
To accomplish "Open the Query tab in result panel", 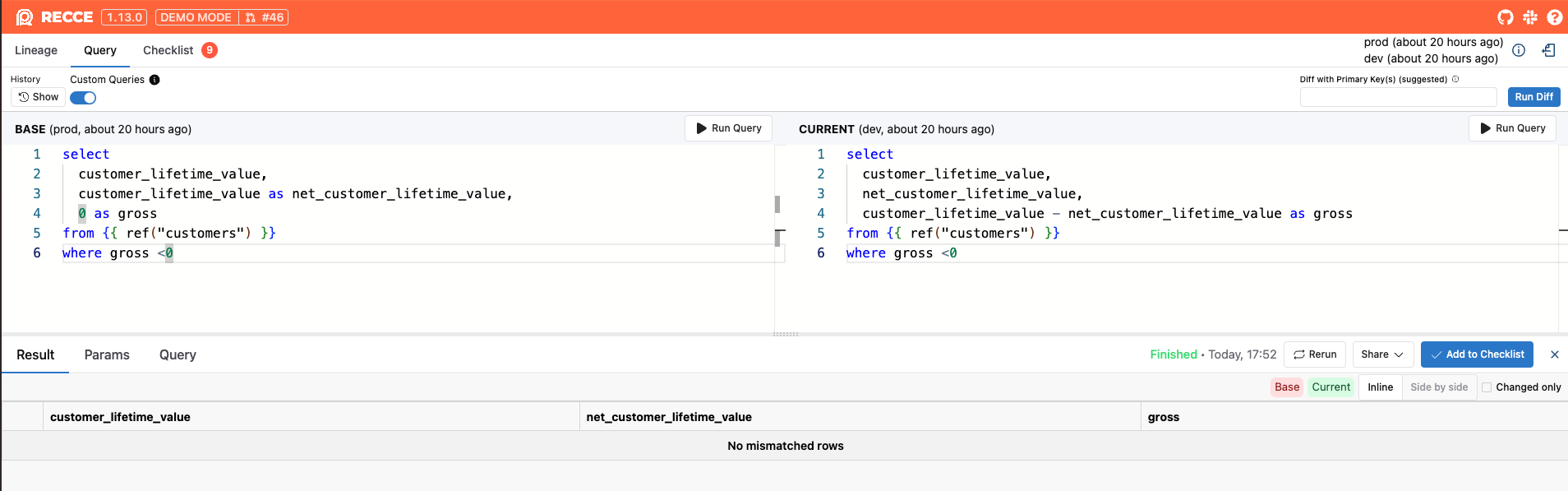I will click(x=178, y=354).
